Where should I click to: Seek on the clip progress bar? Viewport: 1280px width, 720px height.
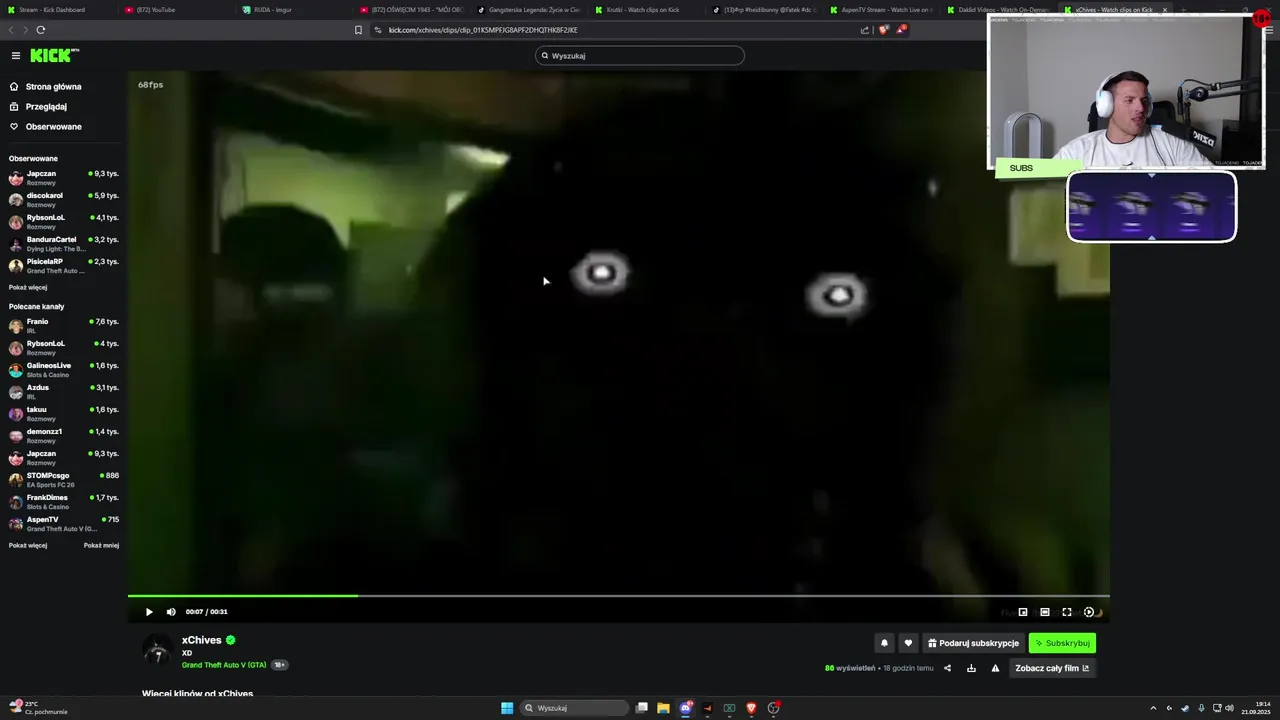tap(618, 596)
